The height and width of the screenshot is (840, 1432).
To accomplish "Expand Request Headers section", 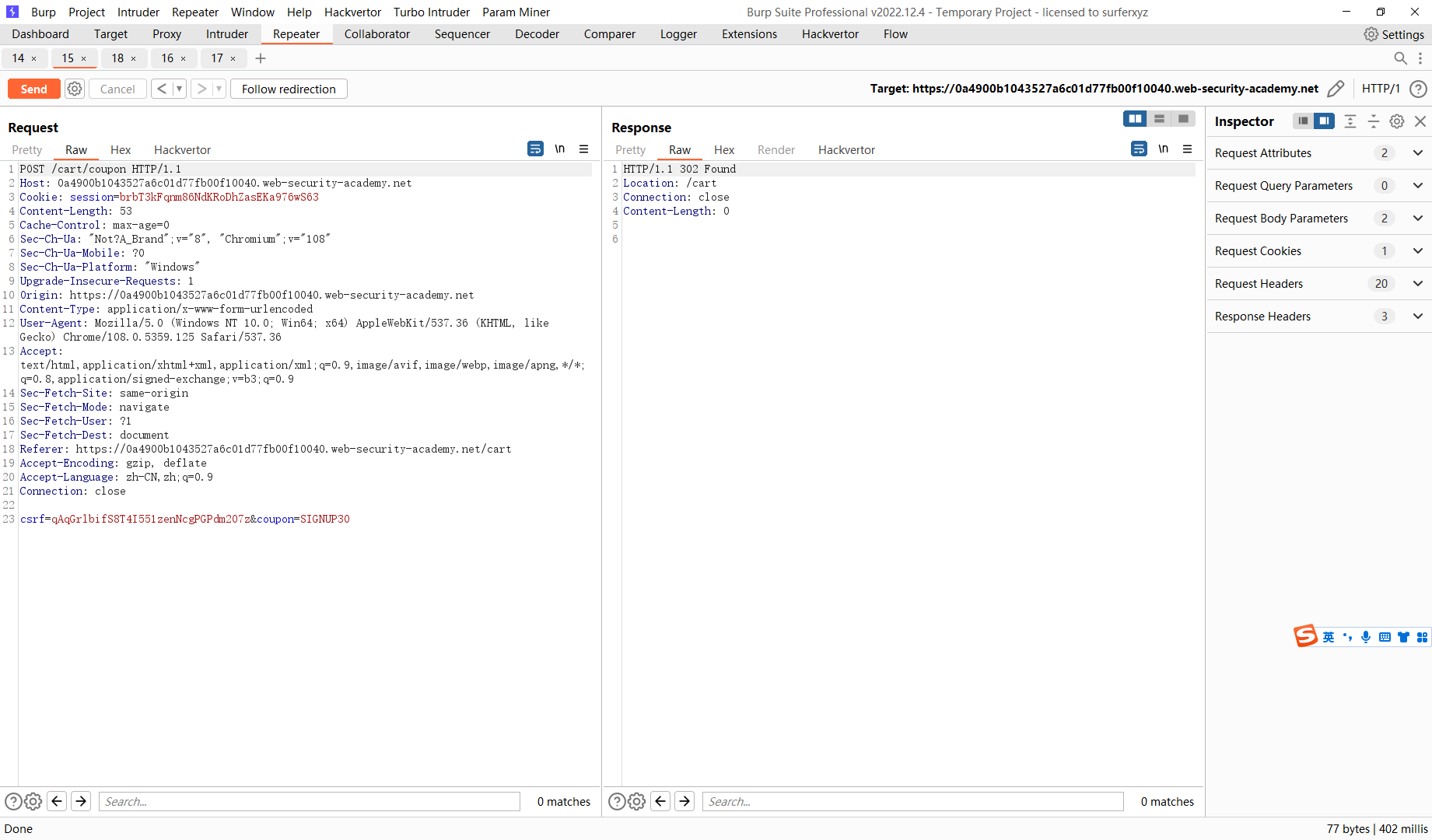I will [1319, 284].
